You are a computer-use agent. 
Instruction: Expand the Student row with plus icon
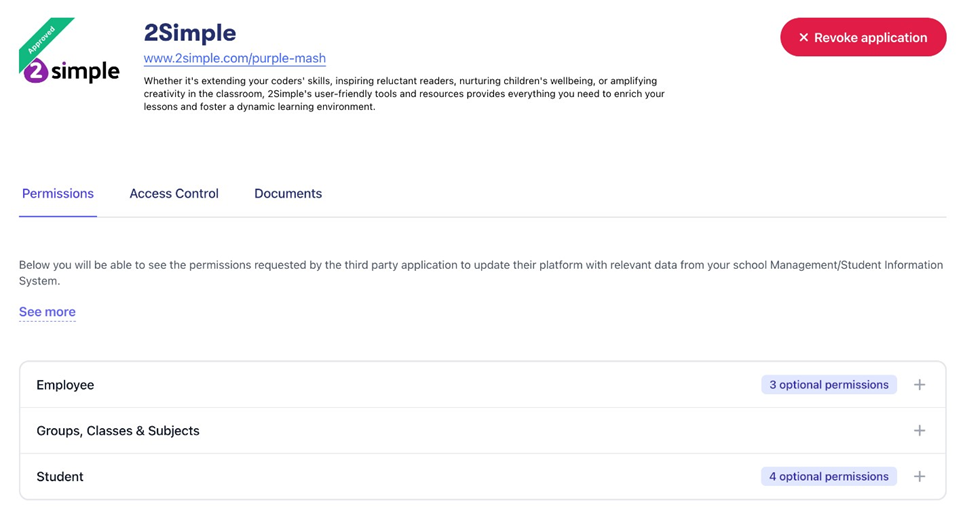click(919, 477)
